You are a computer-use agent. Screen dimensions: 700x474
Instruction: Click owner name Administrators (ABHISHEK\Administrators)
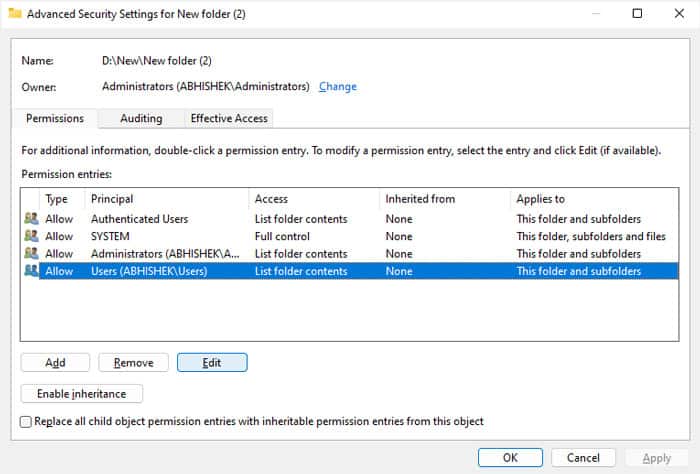pos(205,86)
